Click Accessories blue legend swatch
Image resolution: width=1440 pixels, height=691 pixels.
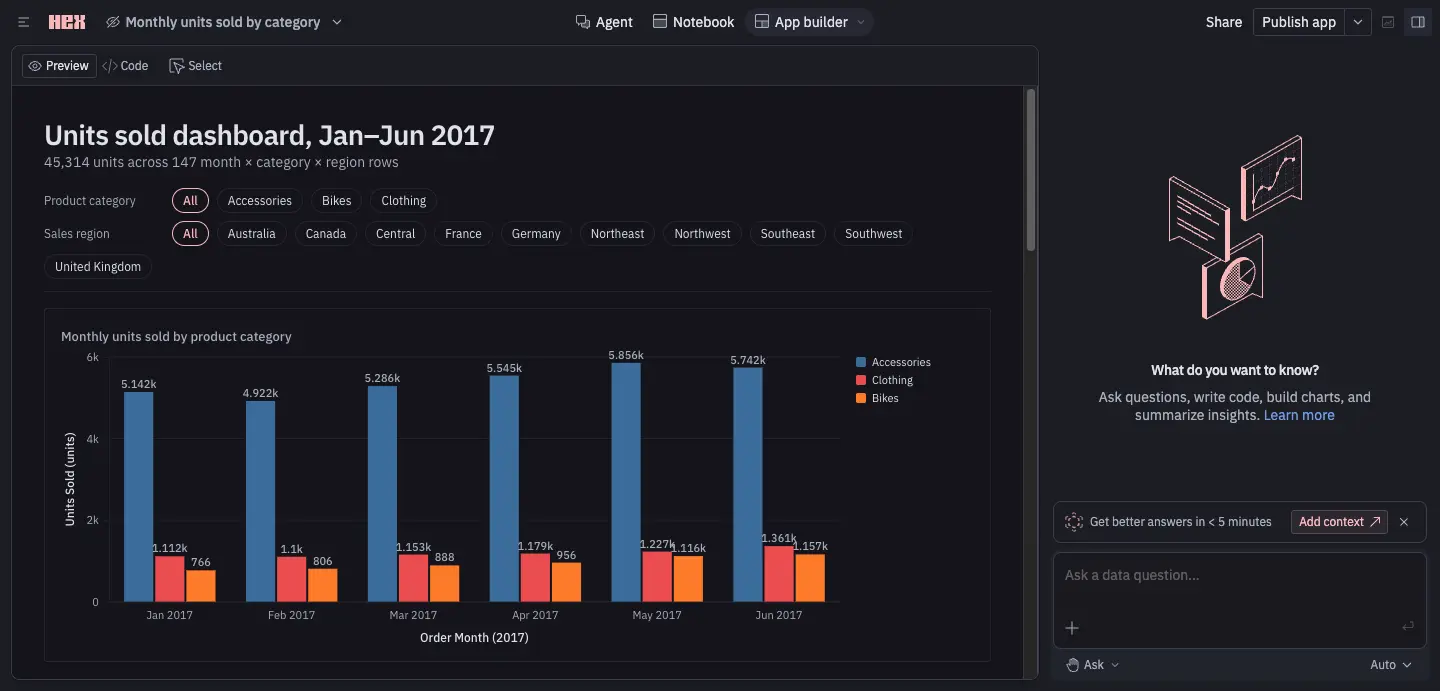[861, 362]
